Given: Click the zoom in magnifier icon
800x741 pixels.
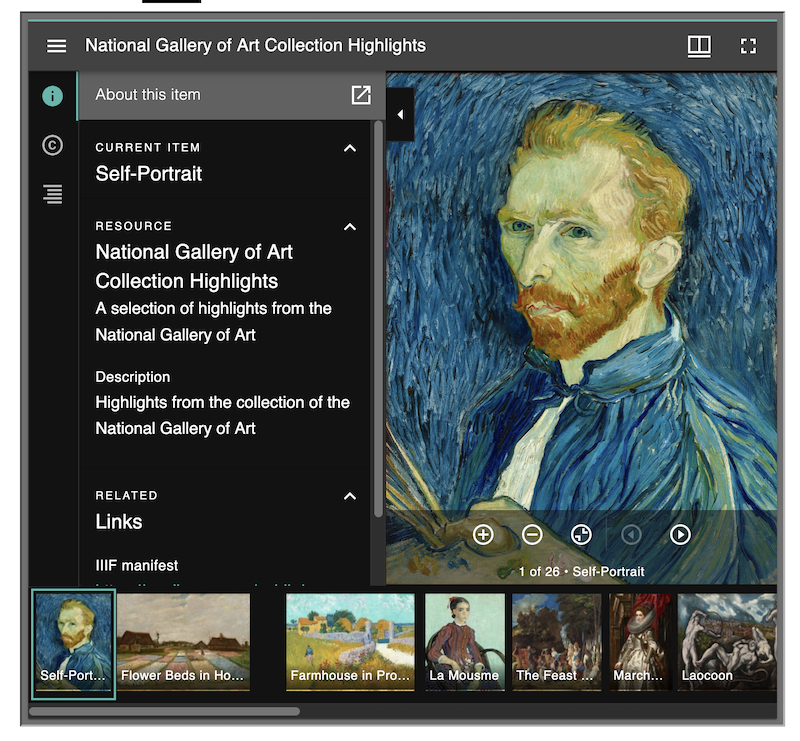Looking at the screenshot, I should tap(484, 535).
